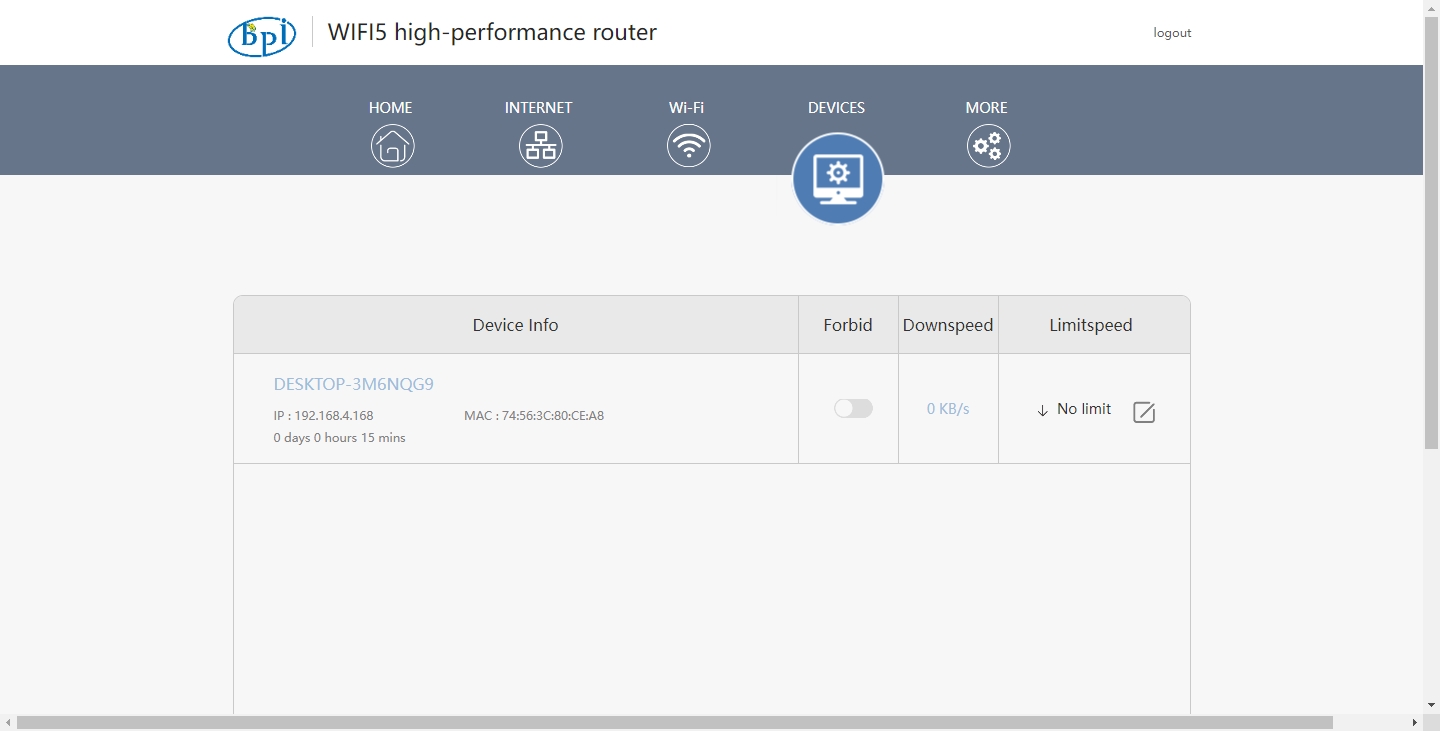Image resolution: width=1440 pixels, height=731 pixels.
Task: Click the No limit text
Action: (1084, 409)
